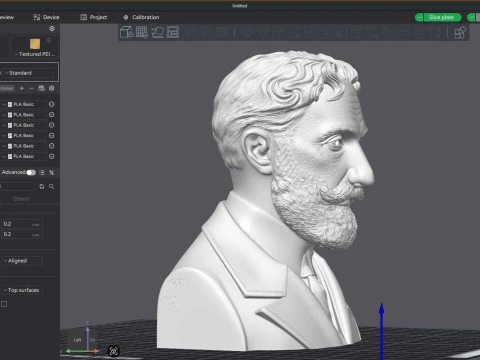Auto orient the model using toolbar icon
Viewport: 480px width, 360px height.
pos(157,32)
